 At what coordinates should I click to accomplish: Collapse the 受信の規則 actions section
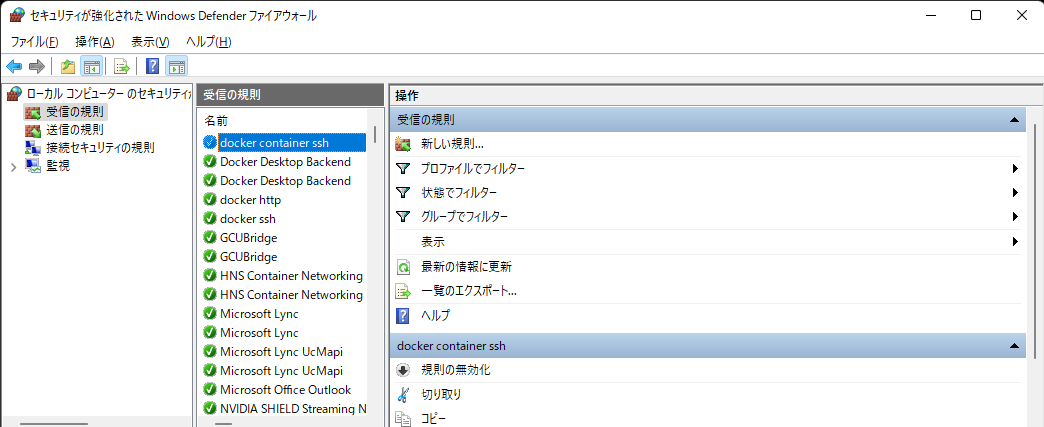pyautogui.click(x=1015, y=119)
